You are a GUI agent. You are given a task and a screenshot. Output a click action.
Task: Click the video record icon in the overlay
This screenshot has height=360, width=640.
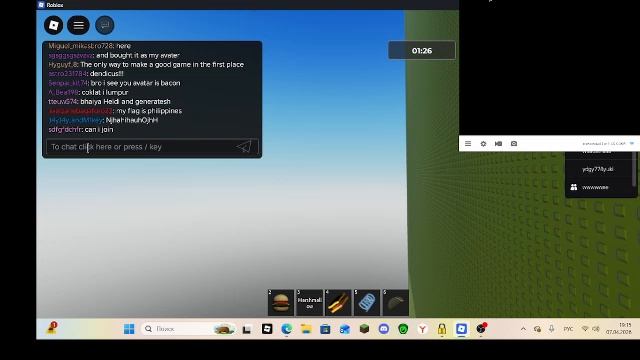coord(498,144)
